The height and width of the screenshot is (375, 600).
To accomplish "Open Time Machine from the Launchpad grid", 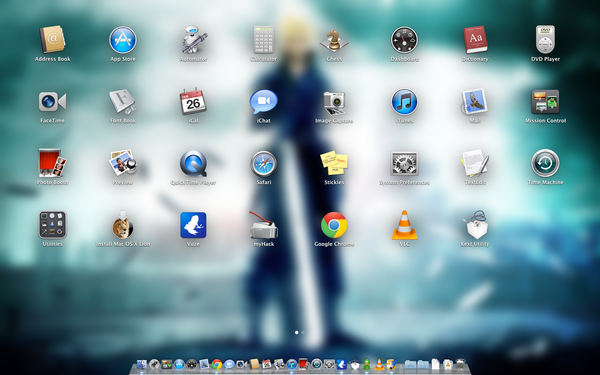I will coord(545,163).
